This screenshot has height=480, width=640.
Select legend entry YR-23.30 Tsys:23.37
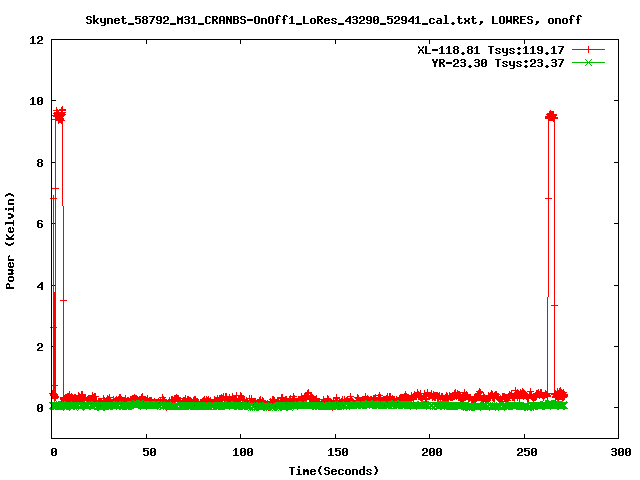pos(498,63)
